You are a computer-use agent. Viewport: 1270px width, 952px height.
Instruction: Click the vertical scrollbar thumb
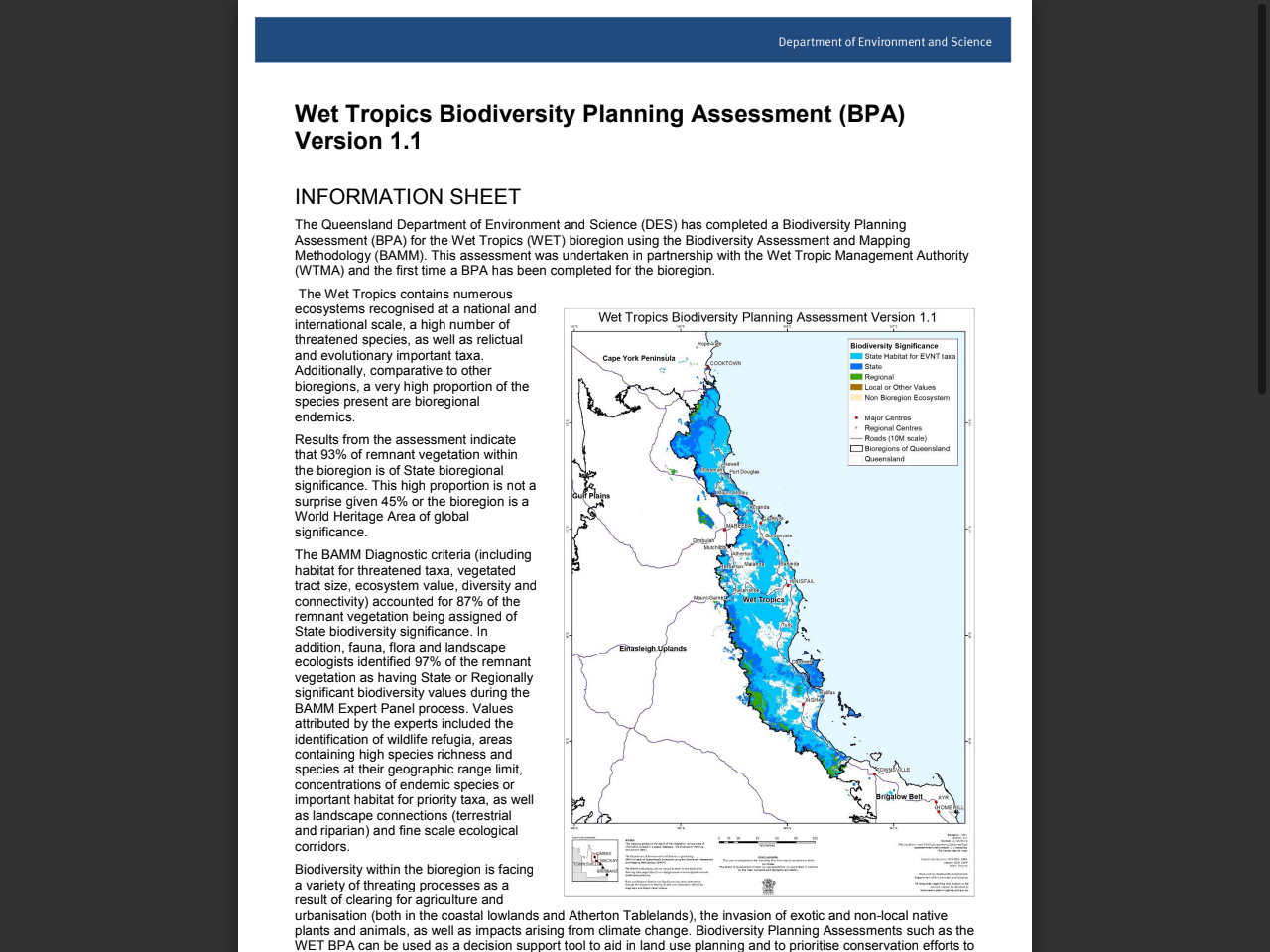pos(1262,198)
